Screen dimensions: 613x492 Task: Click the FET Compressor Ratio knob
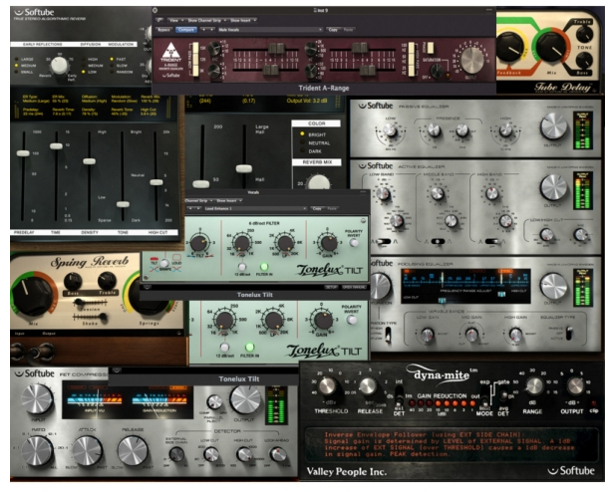coord(38,450)
